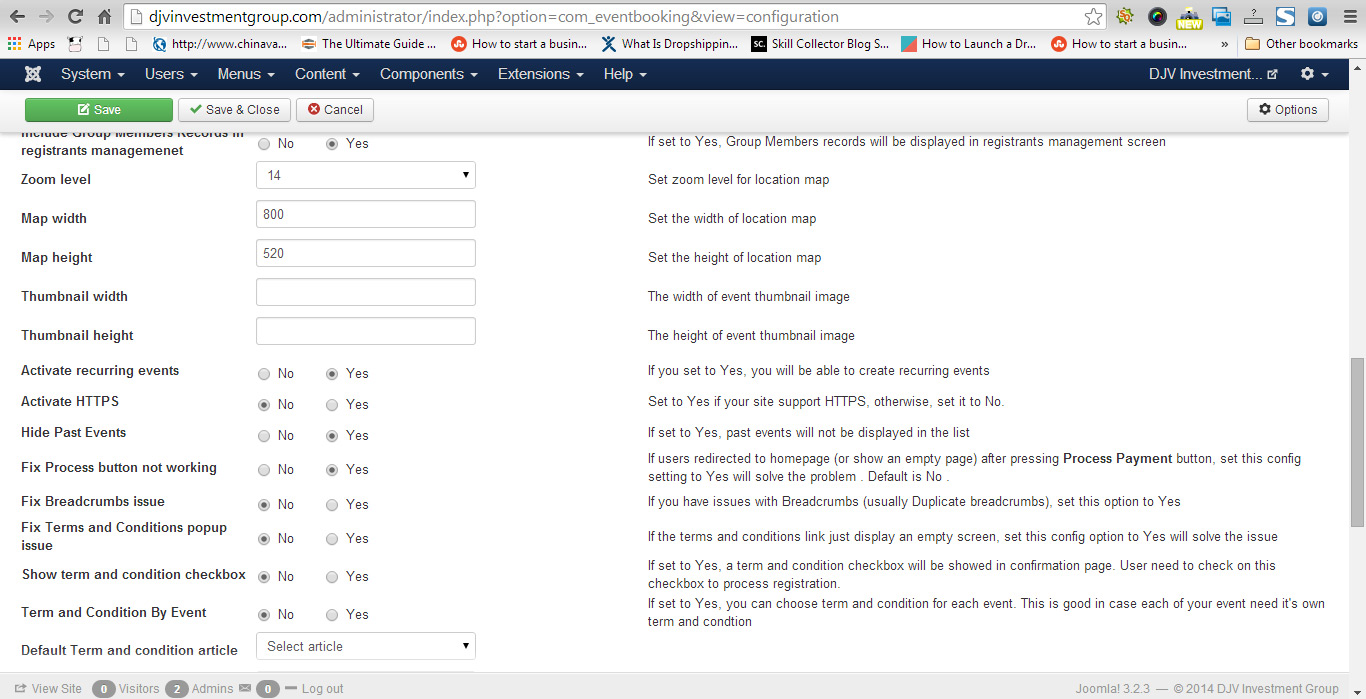The width and height of the screenshot is (1366, 699).
Task: Click the Joomla logo icon
Action: point(33,74)
